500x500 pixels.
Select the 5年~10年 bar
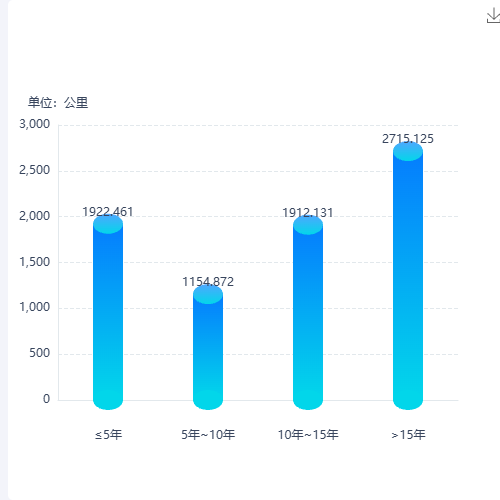coord(208,347)
